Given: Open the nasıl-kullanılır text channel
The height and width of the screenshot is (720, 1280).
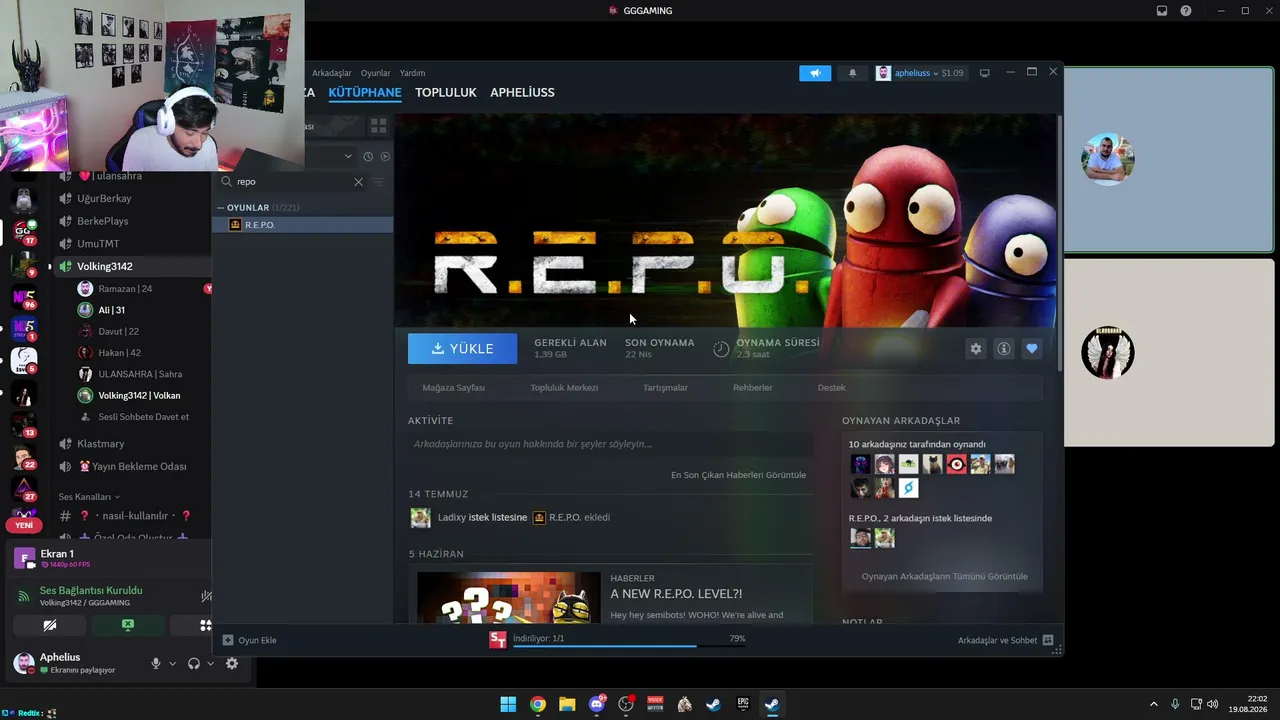Looking at the screenshot, I should point(132,516).
